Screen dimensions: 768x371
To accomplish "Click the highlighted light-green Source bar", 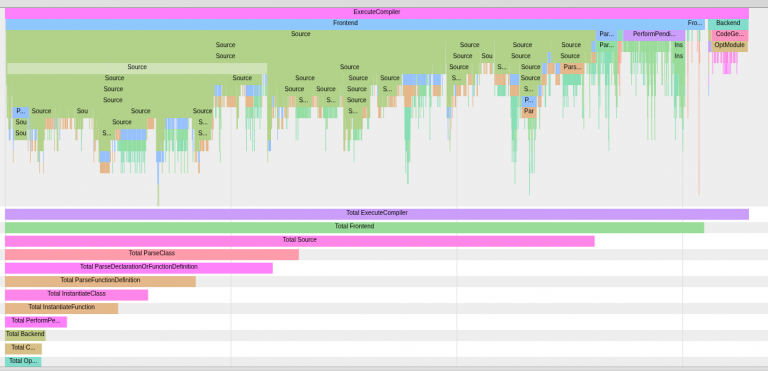I will point(137,68).
